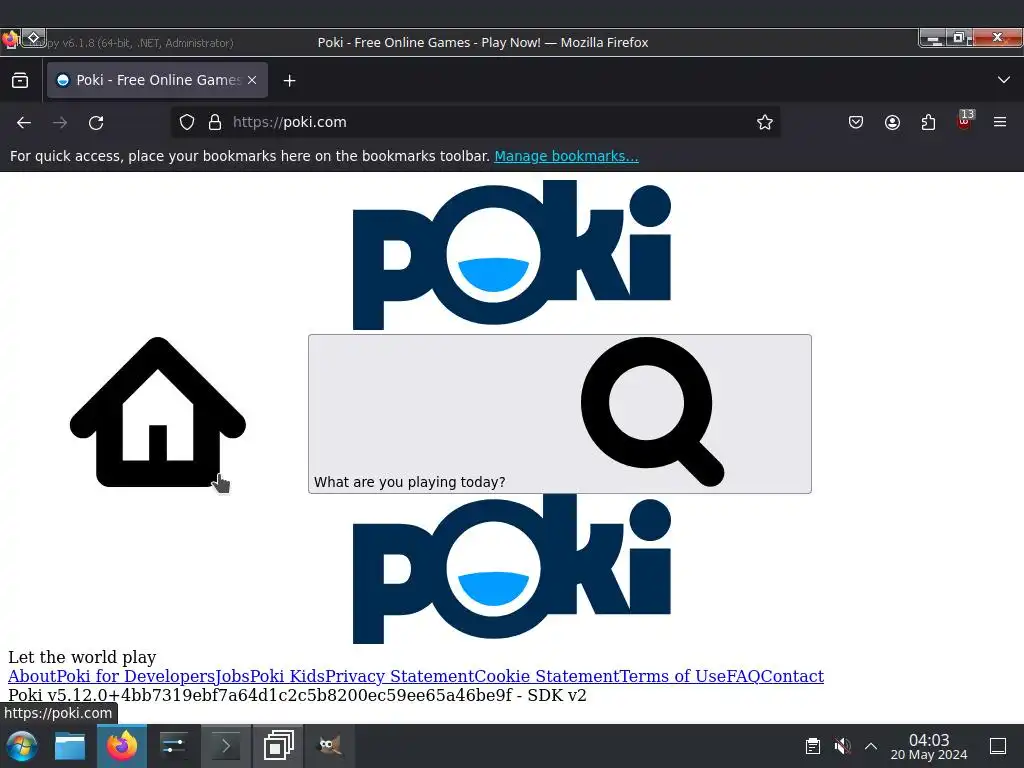The height and width of the screenshot is (768, 1024).
Task: Open the GIMP icon in the taskbar
Action: tap(330, 746)
